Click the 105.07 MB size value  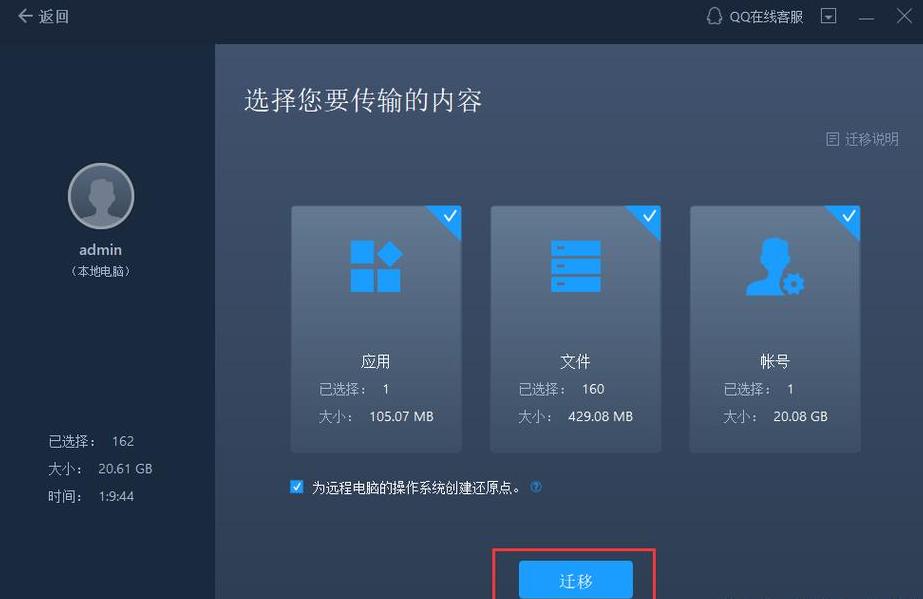(401, 417)
